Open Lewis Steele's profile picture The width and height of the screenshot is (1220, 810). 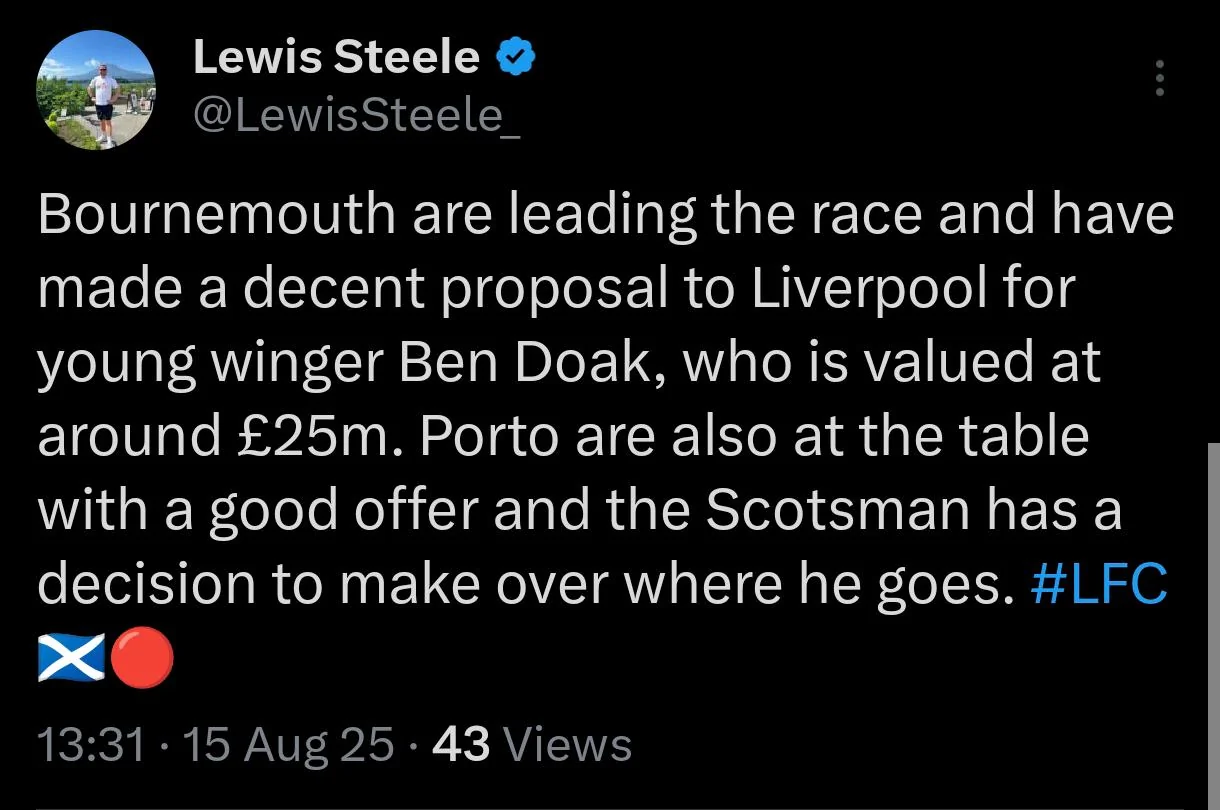(x=96, y=90)
